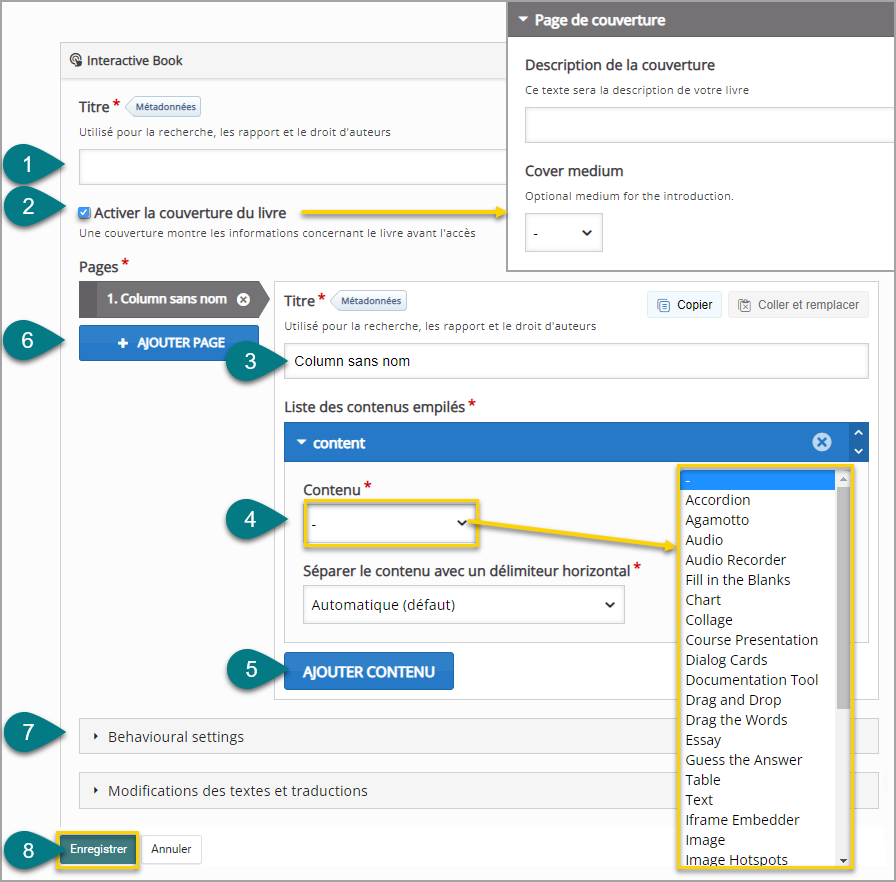Click the Copier clipboard button

[x=685, y=305]
